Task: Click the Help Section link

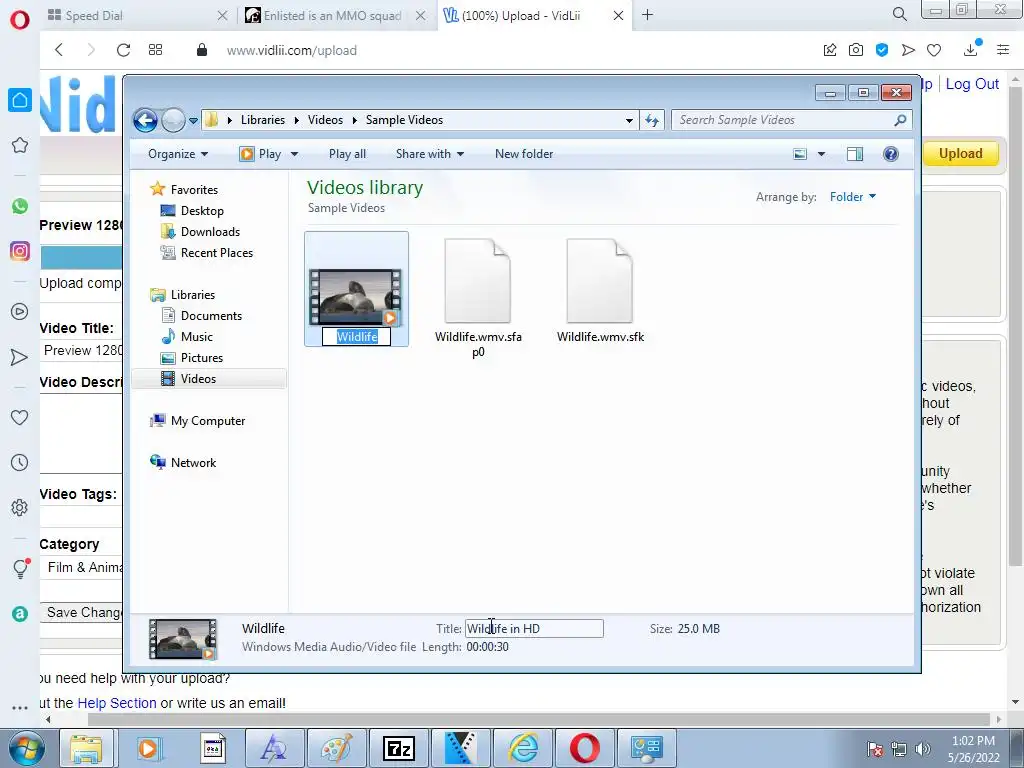Action: (117, 703)
